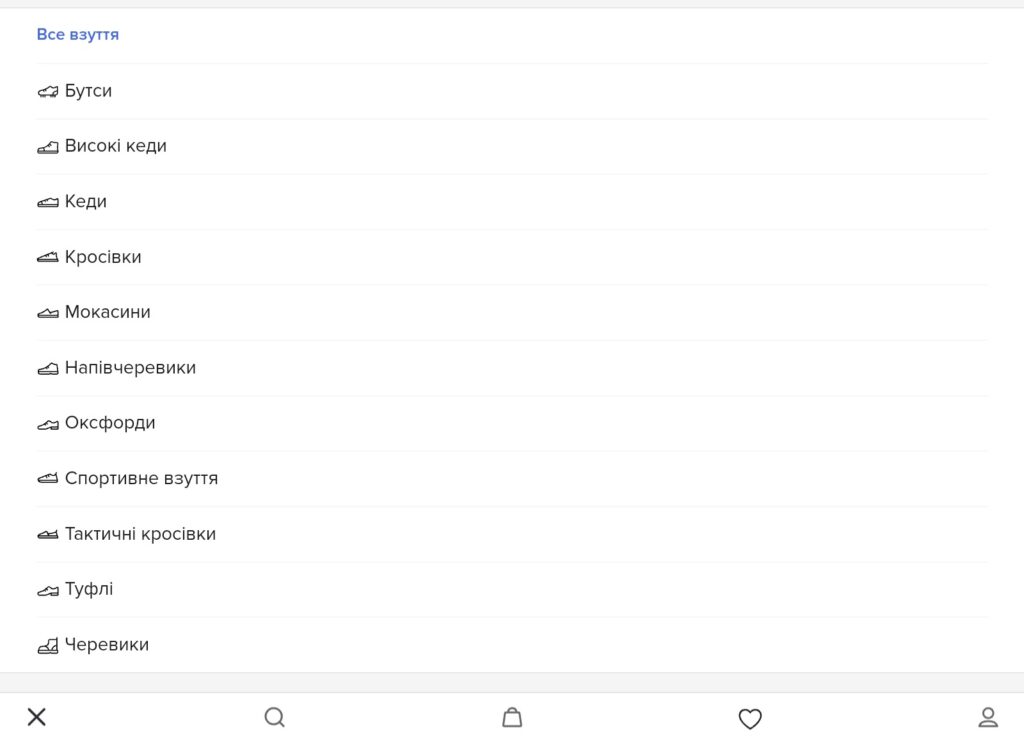The height and width of the screenshot is (740, 1024).
Task: Click the boot icon next to Черевики
Action: [x=47, y=644]
